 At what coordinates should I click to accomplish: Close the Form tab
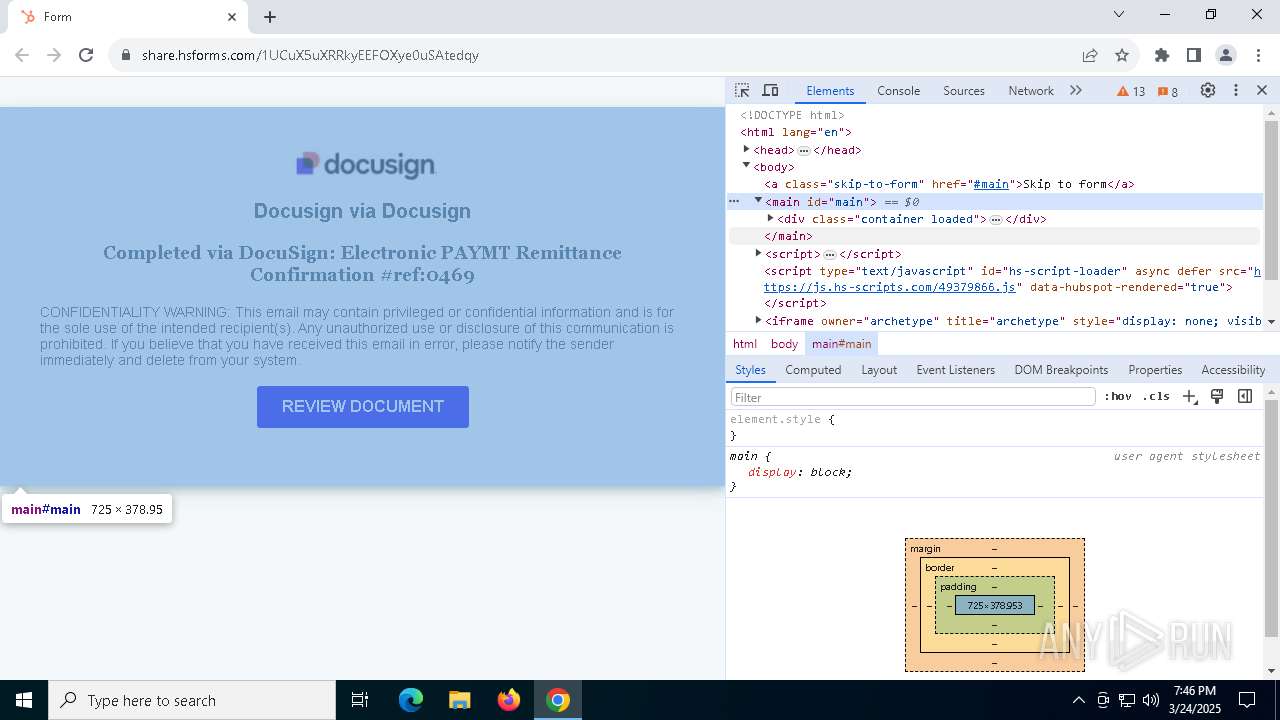[232, 17]
